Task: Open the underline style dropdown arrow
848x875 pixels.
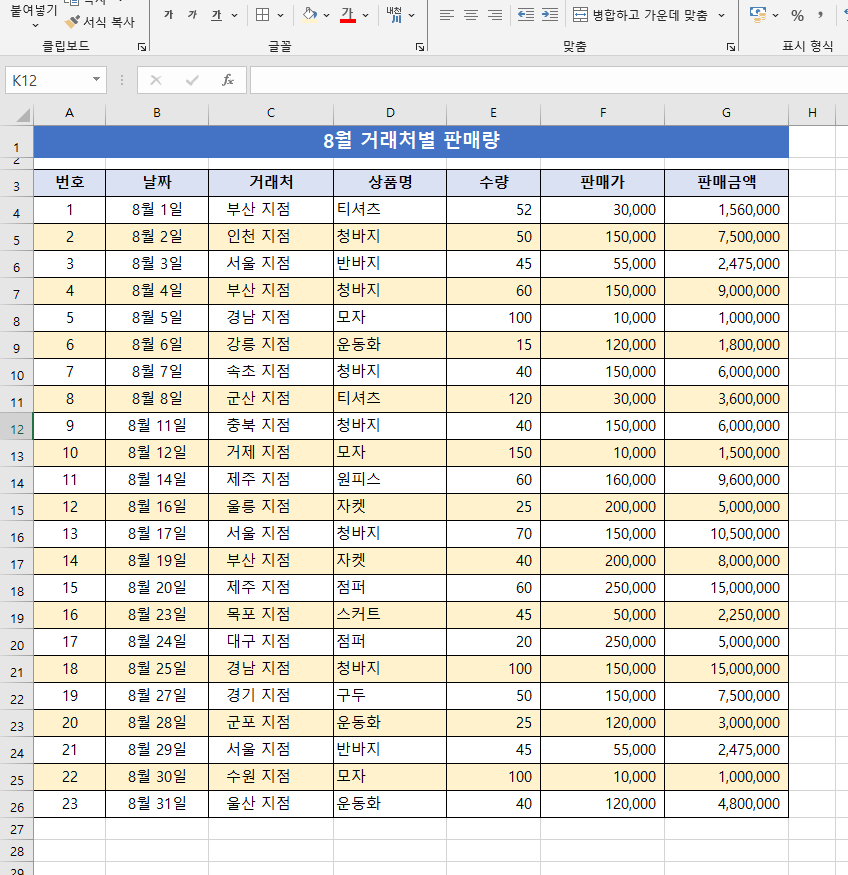Action: point(234,16)
